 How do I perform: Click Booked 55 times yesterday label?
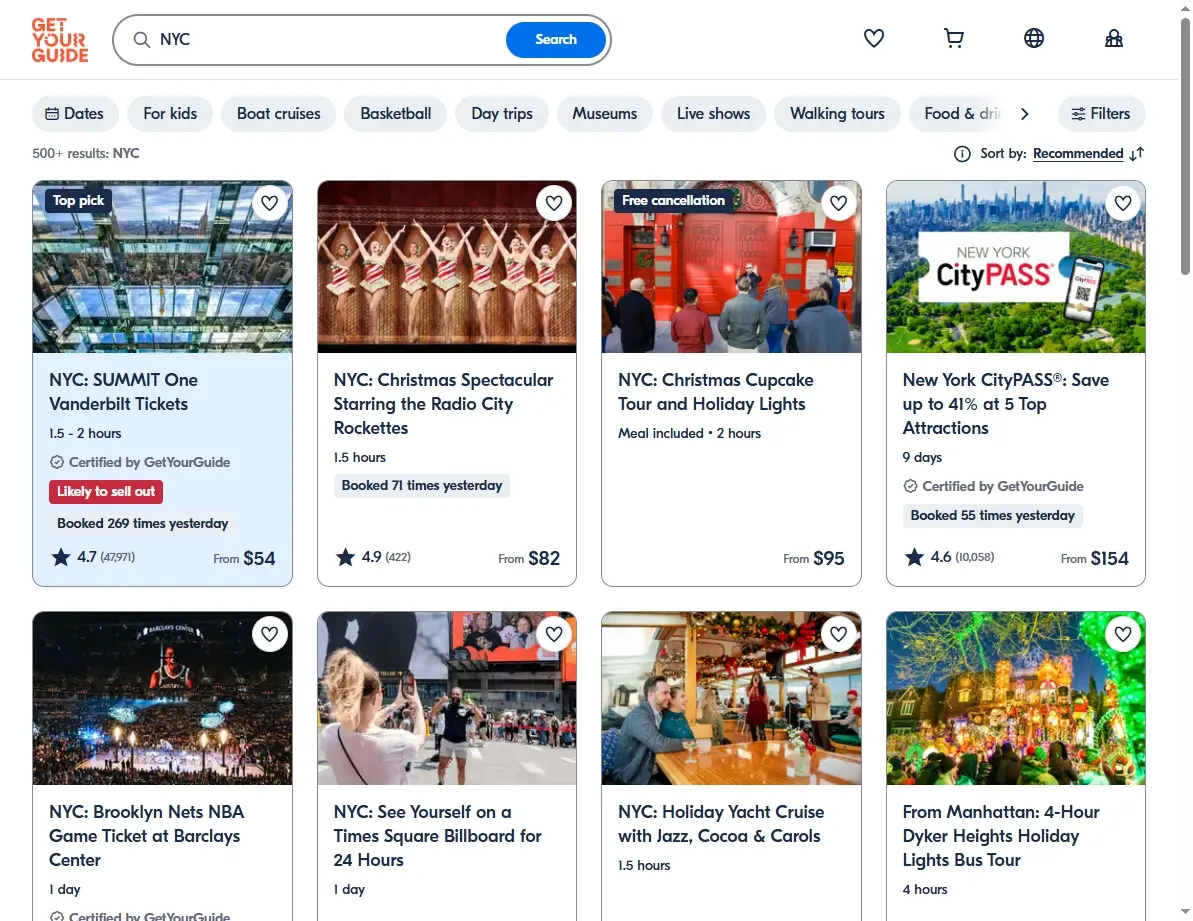(992, 516)
